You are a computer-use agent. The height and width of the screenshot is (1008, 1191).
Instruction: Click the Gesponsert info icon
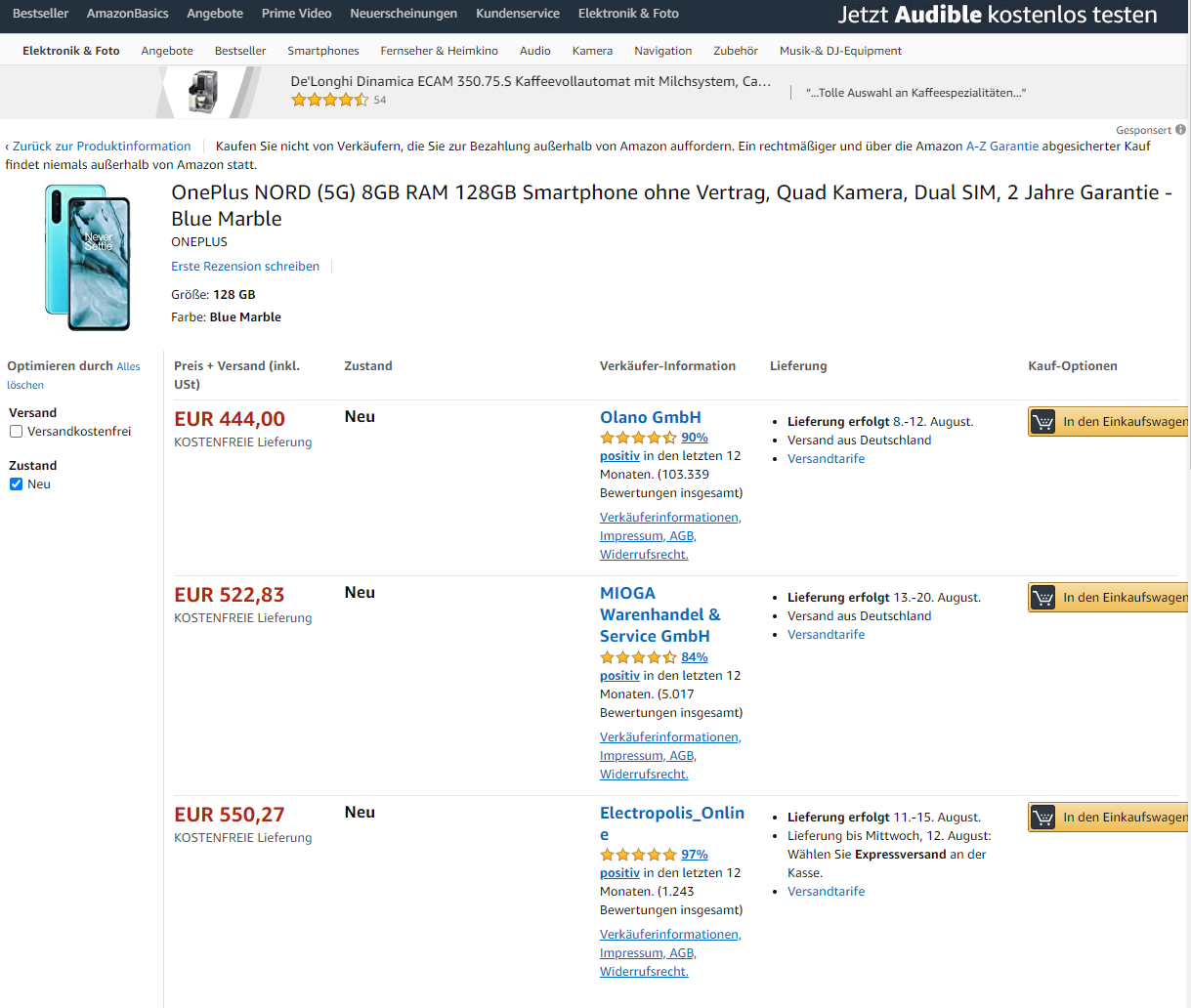1180,130
